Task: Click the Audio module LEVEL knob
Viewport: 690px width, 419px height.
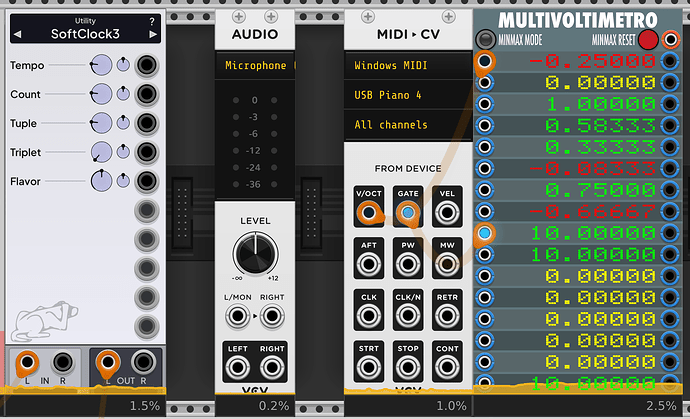Action: pyautogui.click(x=255, y=254)
